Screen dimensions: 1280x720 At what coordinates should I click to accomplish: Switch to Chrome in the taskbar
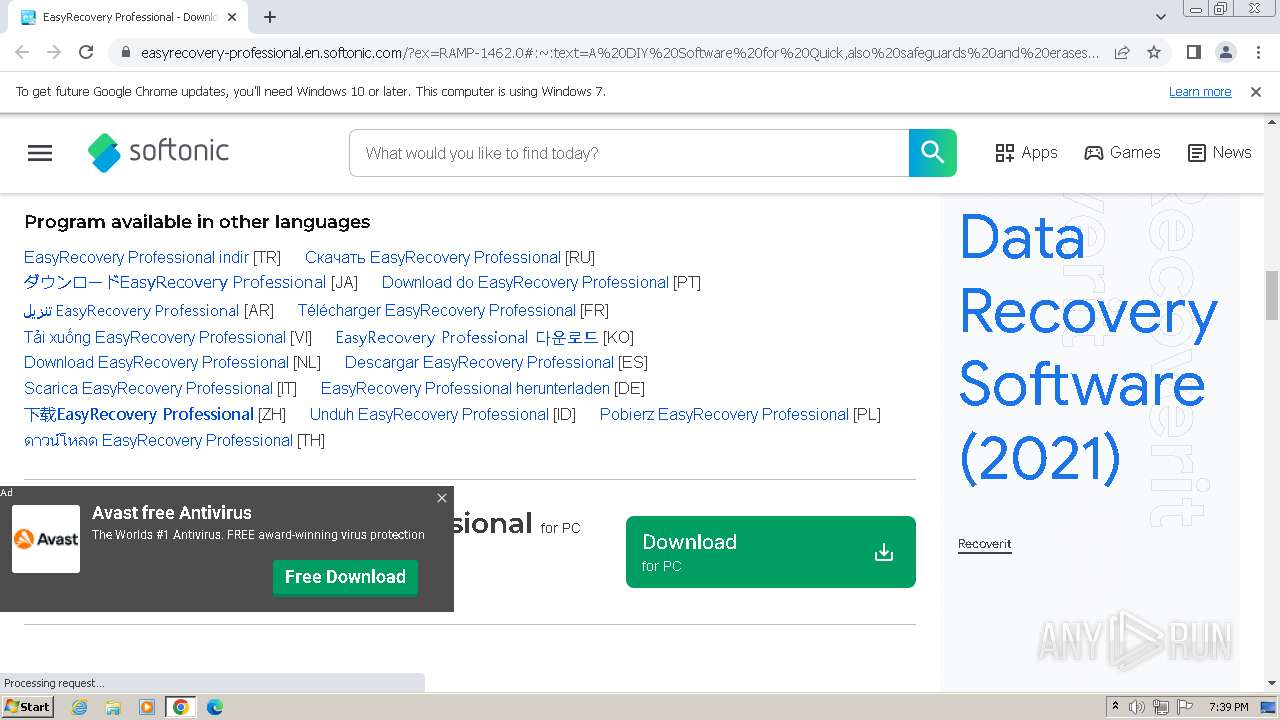click(x=181, y=707)
